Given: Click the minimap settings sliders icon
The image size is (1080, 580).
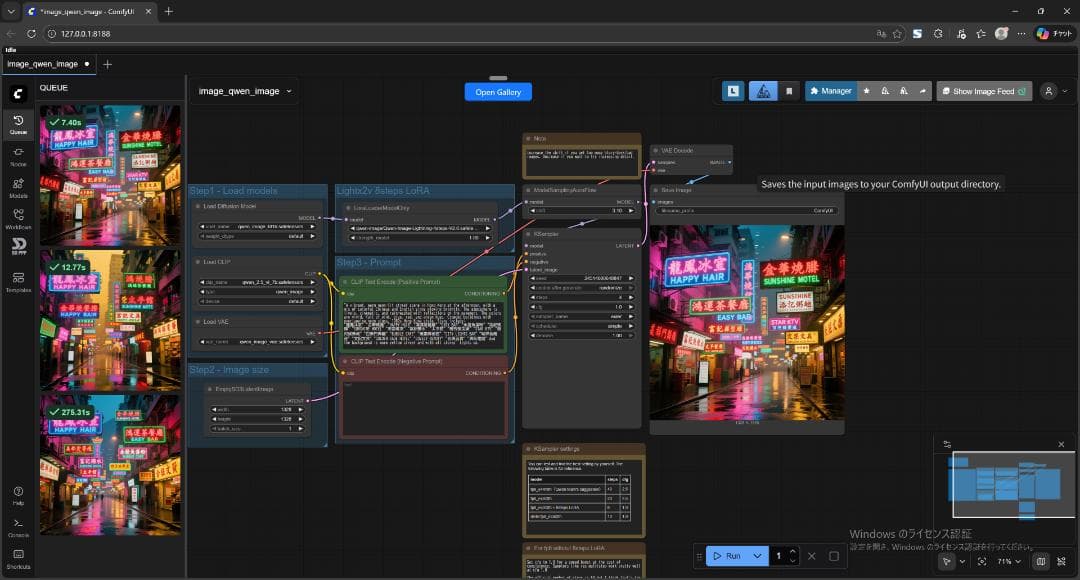Looking at the screenshot, I should tap(947, 444).
